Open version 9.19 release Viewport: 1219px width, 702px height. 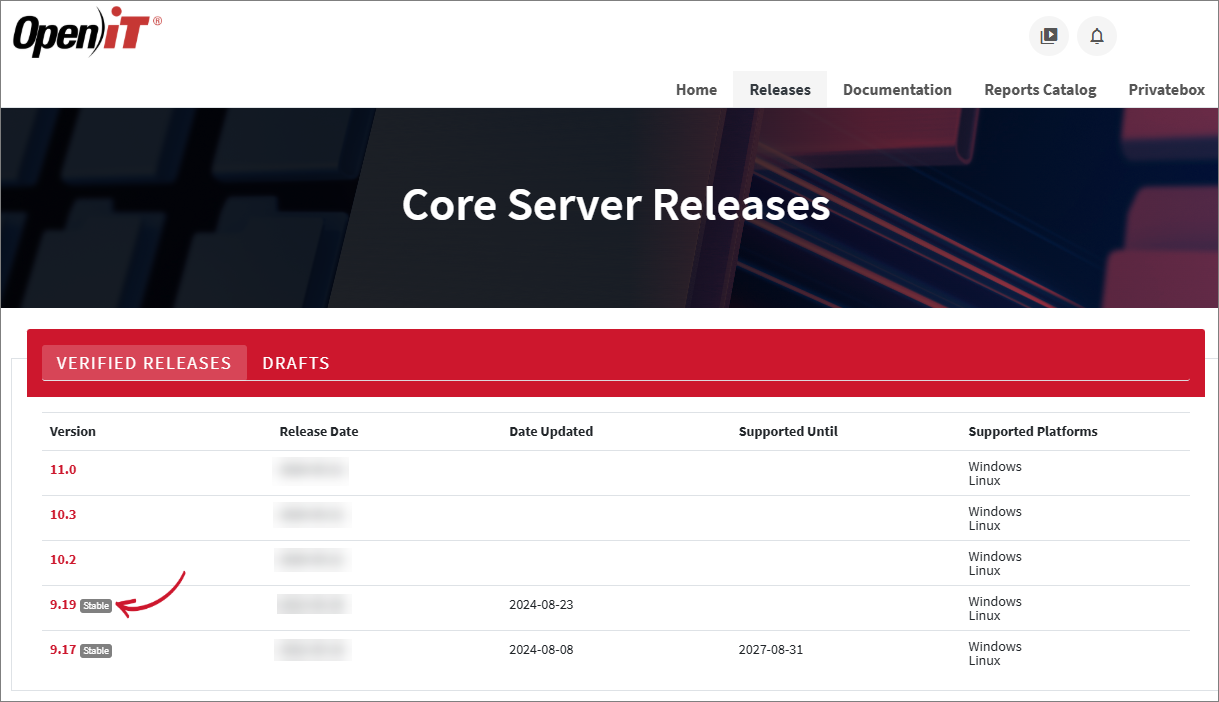63,604
